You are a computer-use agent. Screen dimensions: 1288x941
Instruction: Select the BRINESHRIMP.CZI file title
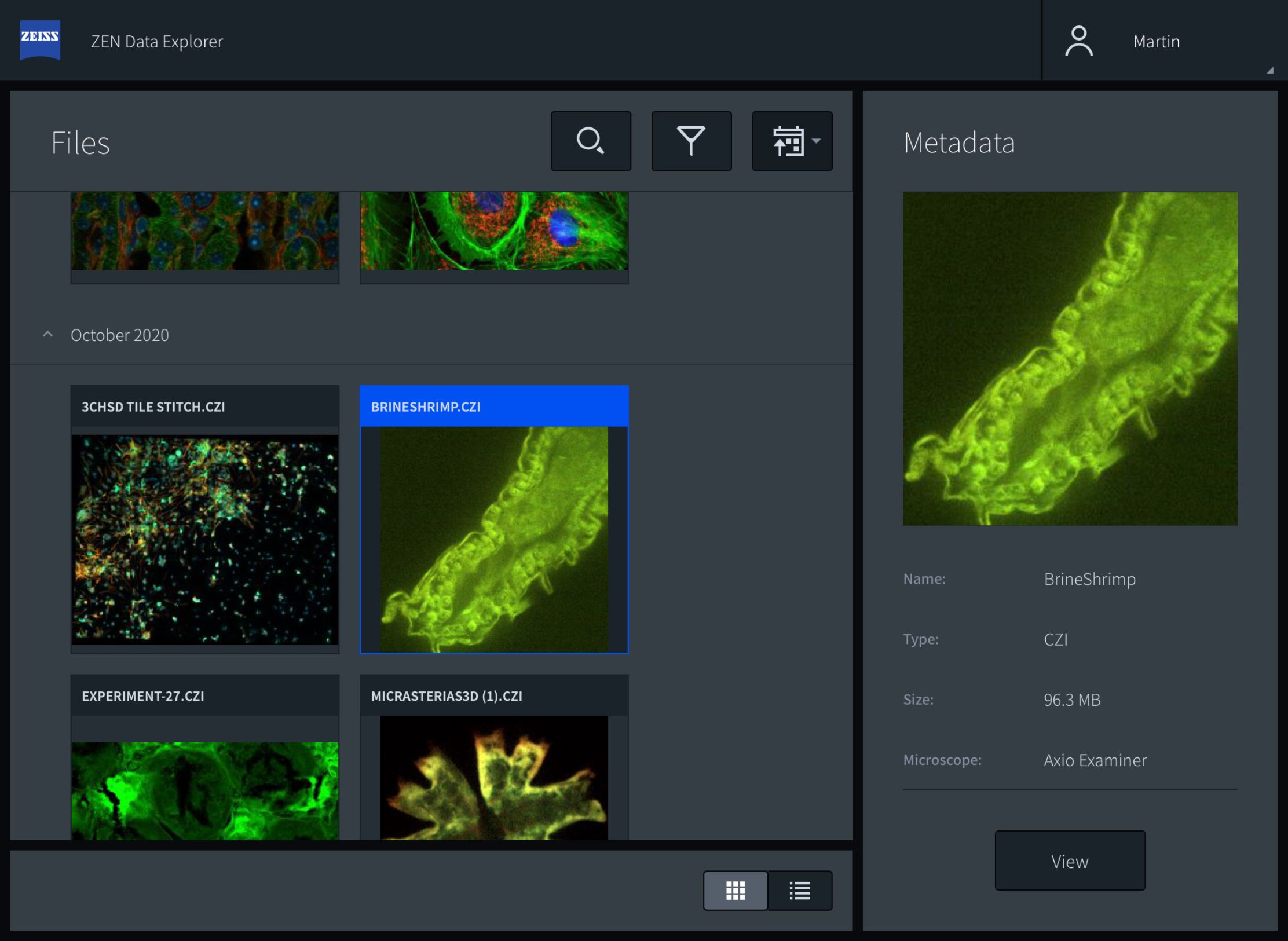tap(426, 407)
